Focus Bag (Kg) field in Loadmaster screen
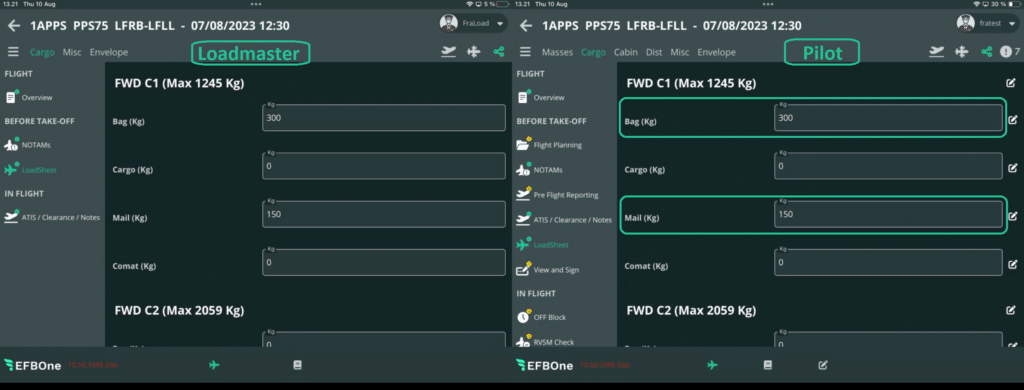The image size is (1024, 390). point(384,118)
